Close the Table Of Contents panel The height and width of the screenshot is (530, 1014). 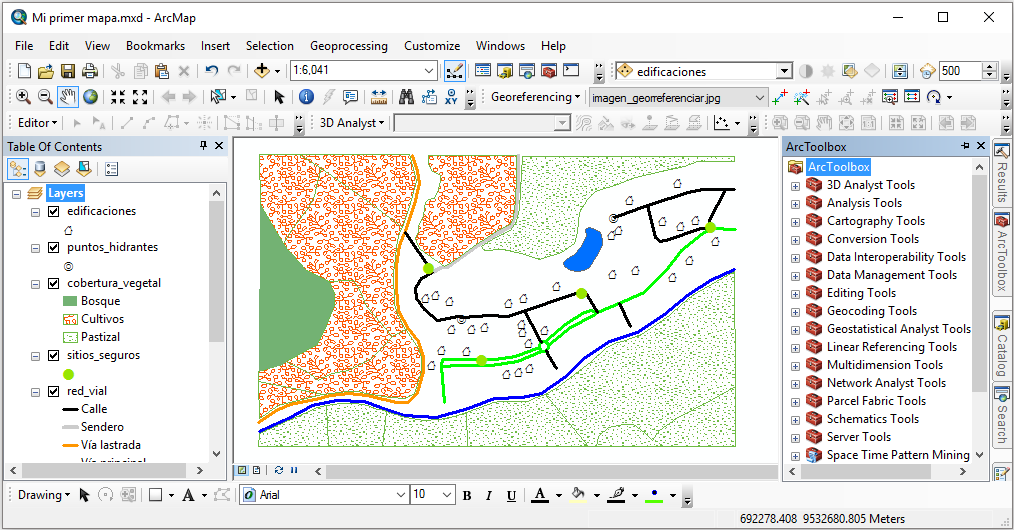point(219,146)
